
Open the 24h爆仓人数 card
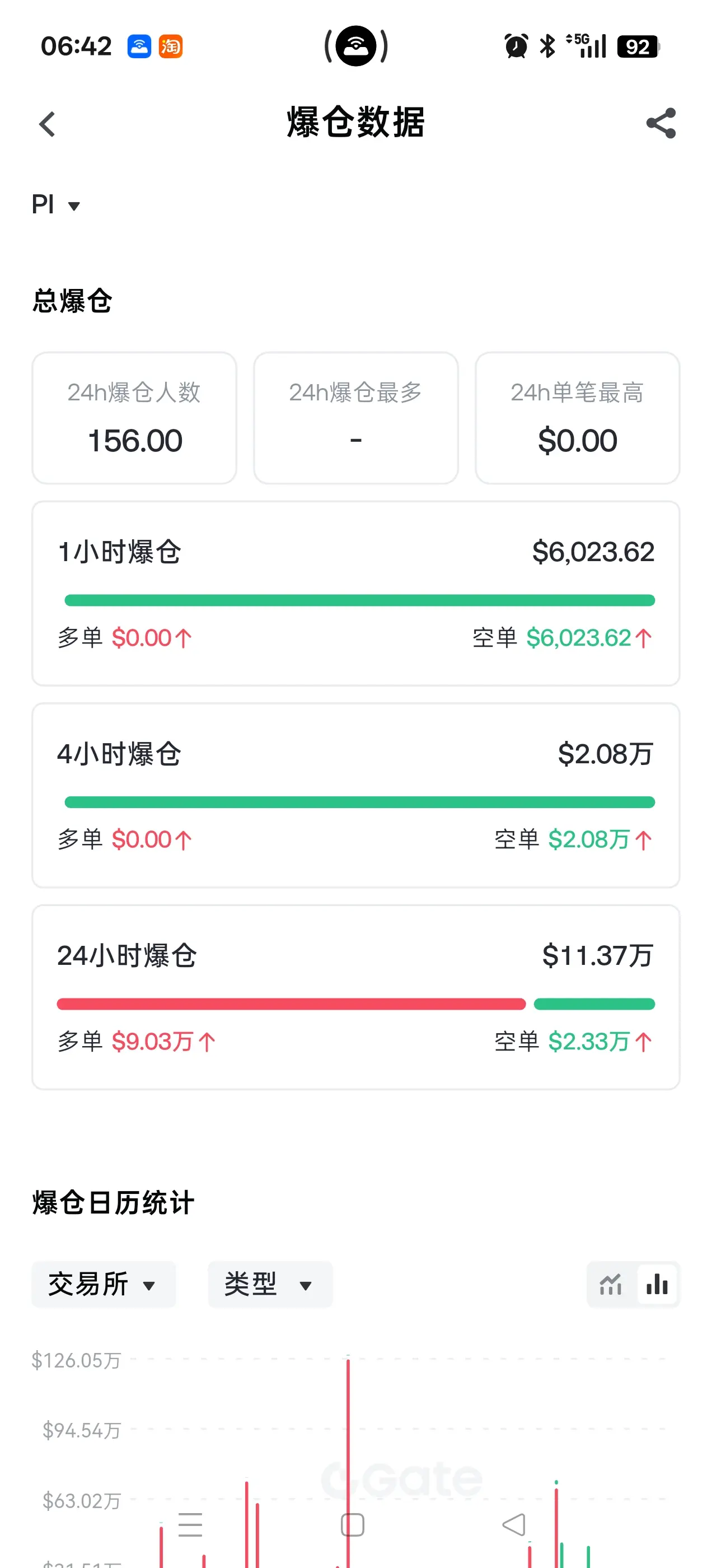click(x=134, y=418)
